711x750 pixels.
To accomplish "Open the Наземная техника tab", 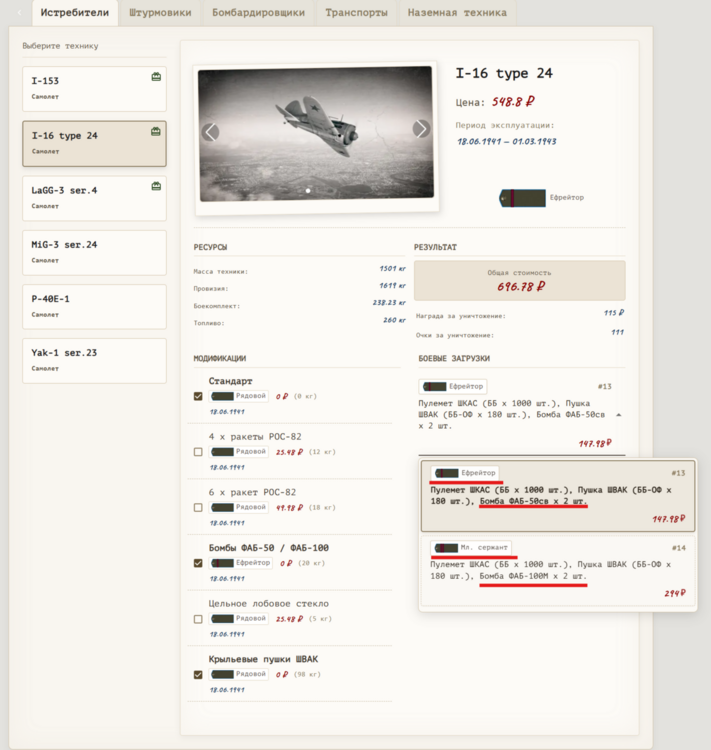I will click(457, 12).
